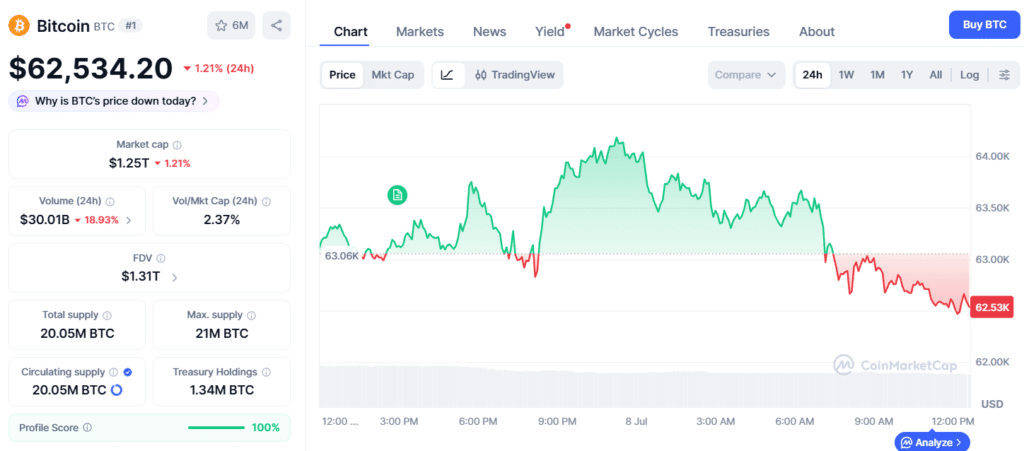Select the 24h time range
The image size is (1024, 451).
click(x=812, y=75)
